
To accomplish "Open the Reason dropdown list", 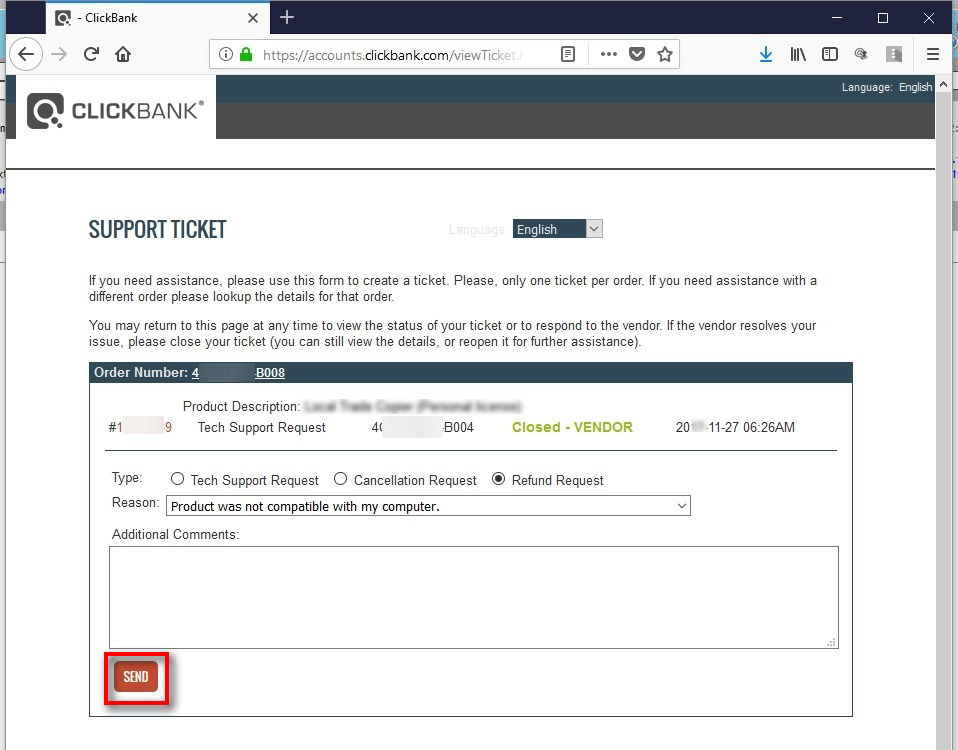I will point(428,506).
